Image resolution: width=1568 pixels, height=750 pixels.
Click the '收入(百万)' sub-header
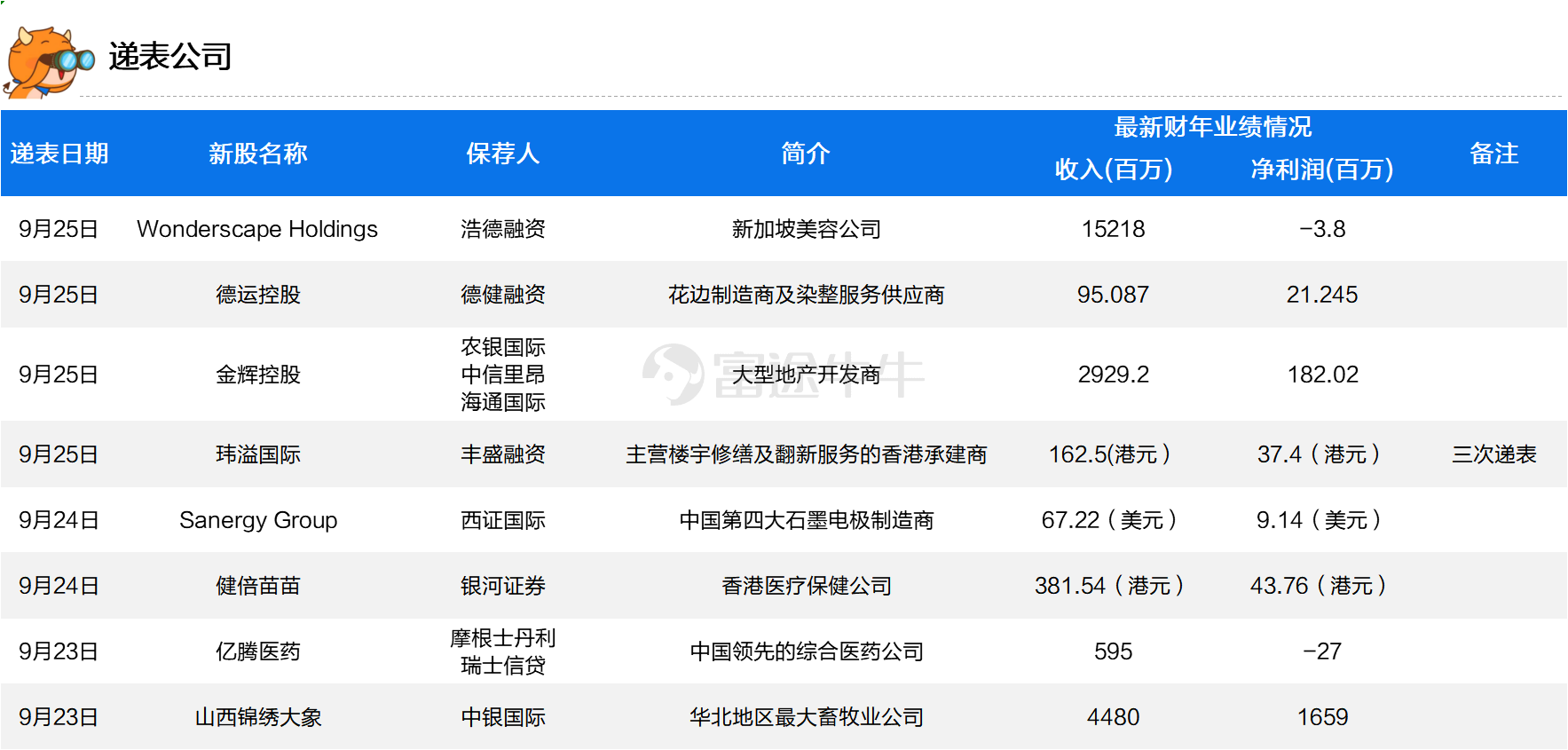coord(1114,170)
